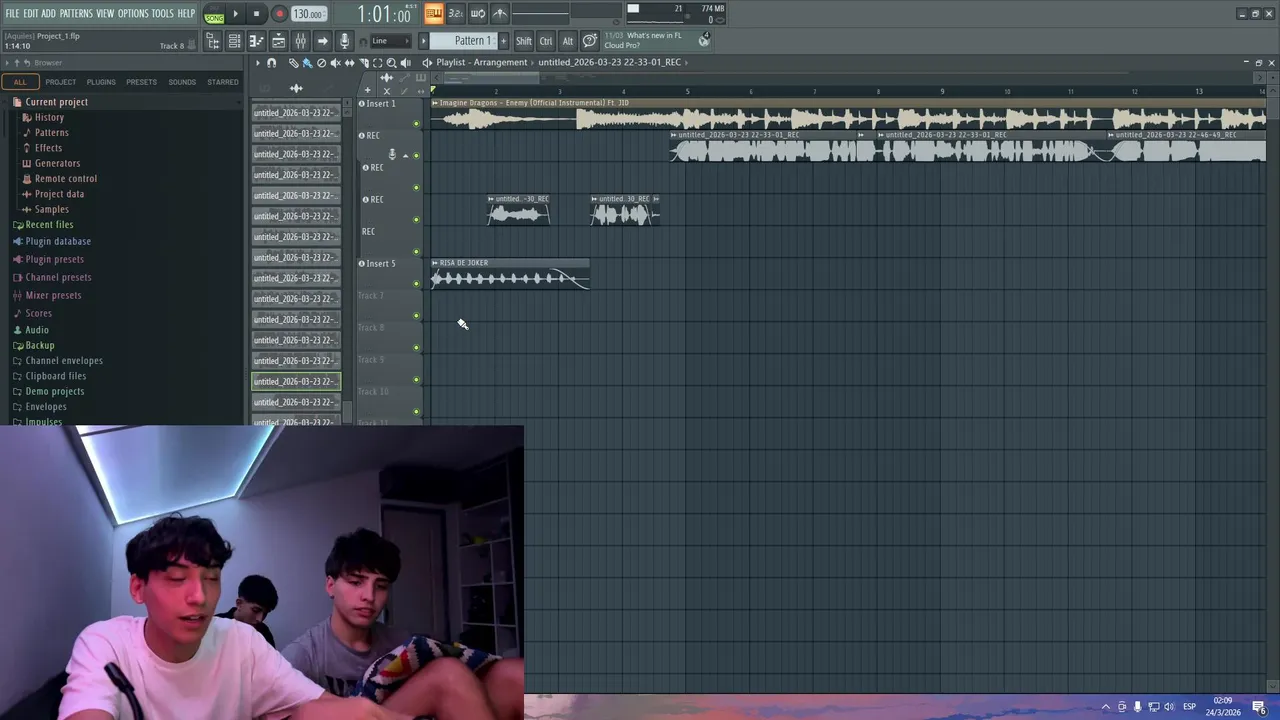Toggle mute switch on Insert 5 track
1280x720 pixels.
(417, 284)
